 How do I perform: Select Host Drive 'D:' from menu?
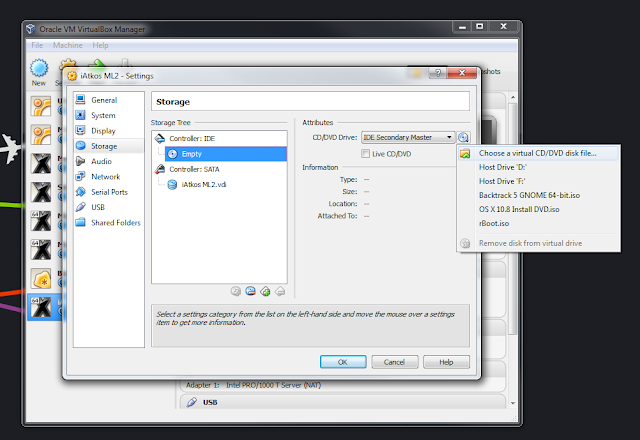click(538, 167)
